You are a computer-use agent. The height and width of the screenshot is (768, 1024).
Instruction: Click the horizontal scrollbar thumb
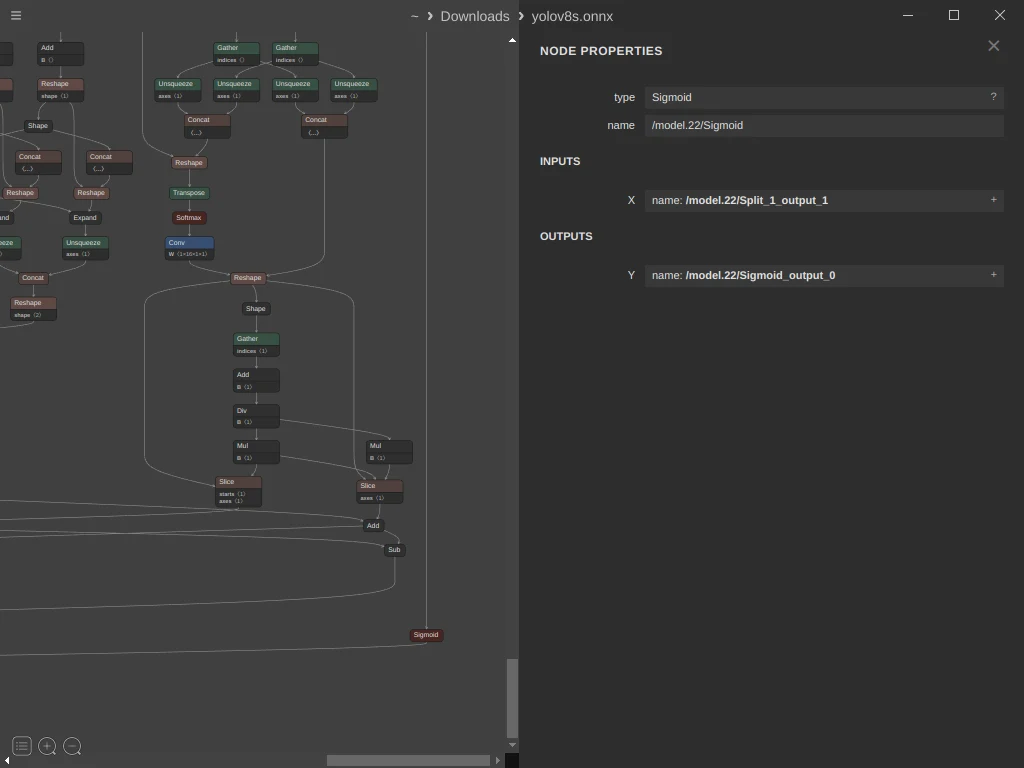pos(408,761)
